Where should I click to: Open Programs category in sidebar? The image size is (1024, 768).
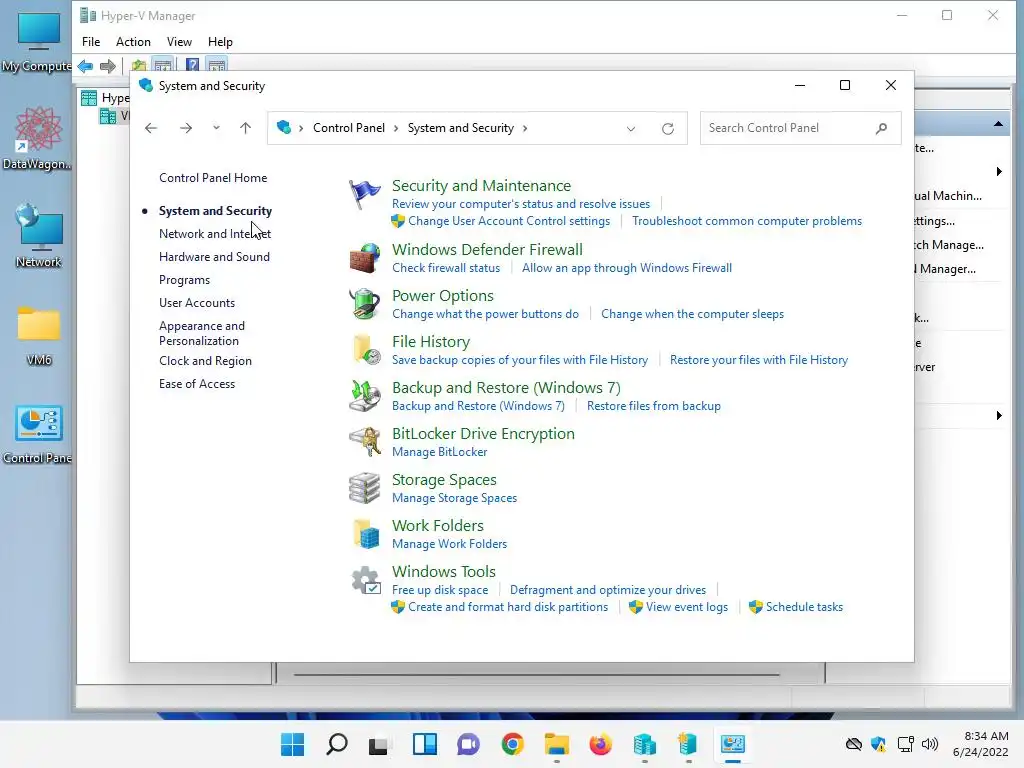184,280
